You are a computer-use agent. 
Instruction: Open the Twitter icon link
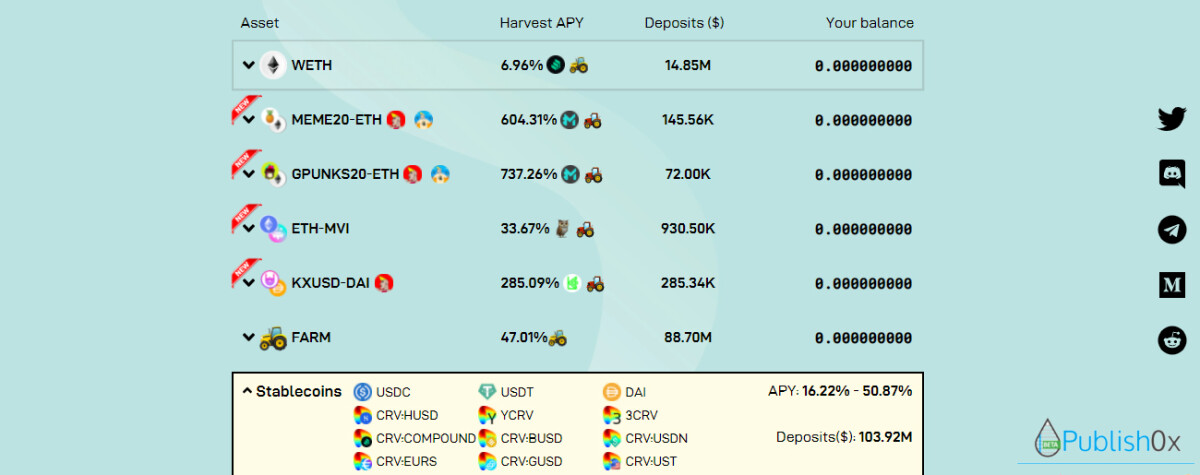point(1171,119)
